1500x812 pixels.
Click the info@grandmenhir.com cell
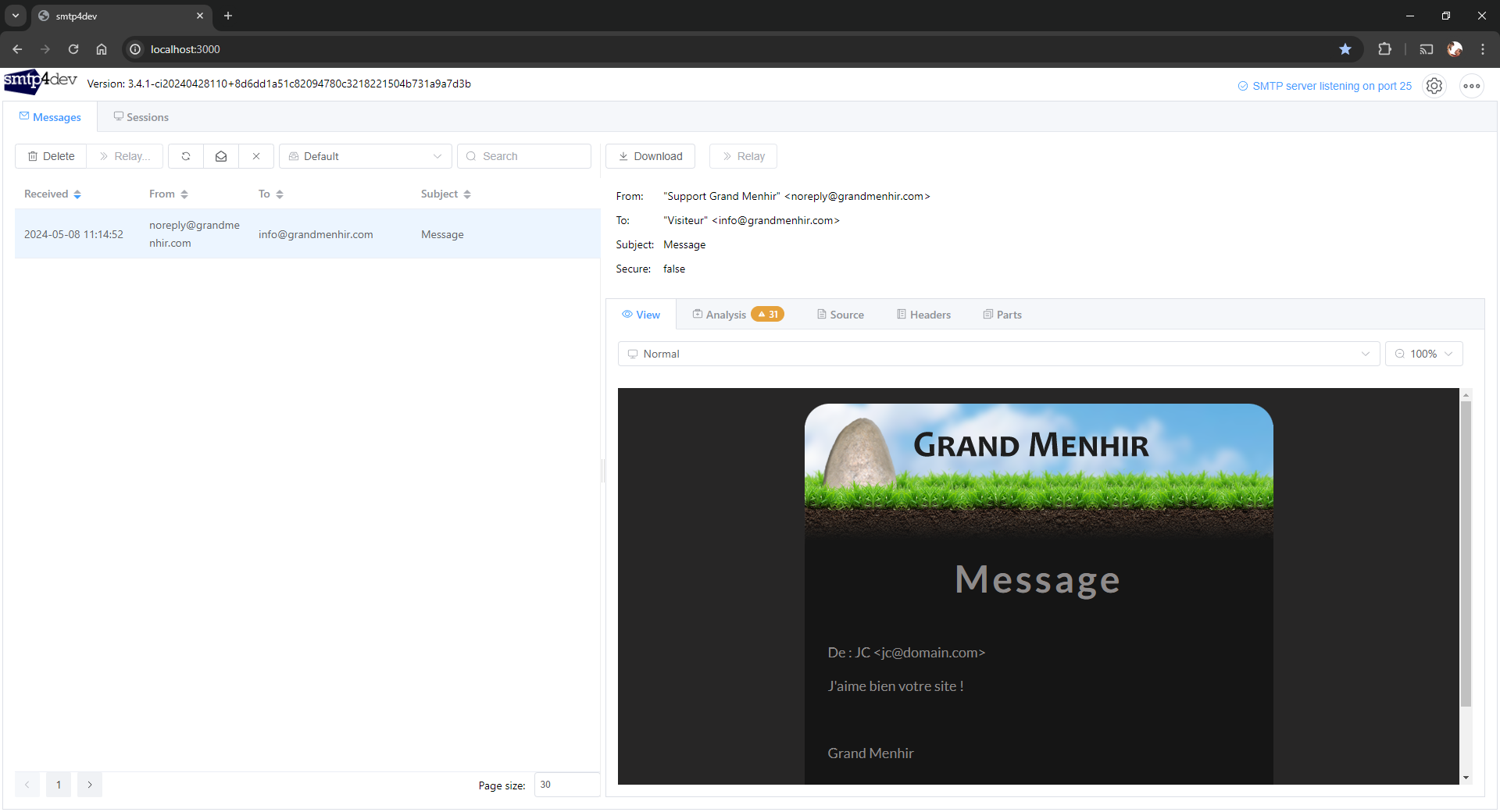pos(316,234)
